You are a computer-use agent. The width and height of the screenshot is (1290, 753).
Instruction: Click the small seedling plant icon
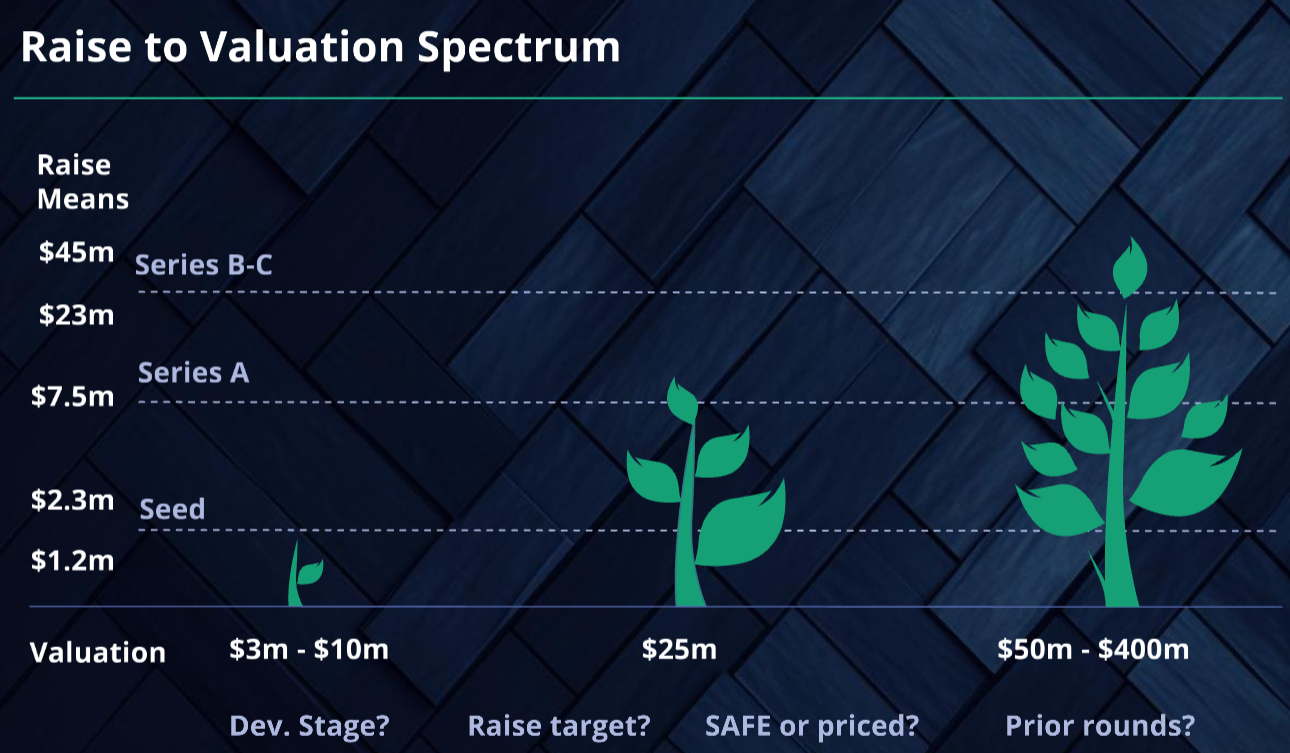tap(304, 572)
